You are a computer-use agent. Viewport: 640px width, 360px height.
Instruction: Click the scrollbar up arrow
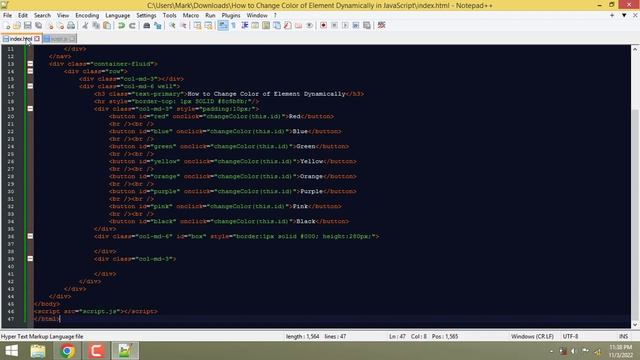635,49
